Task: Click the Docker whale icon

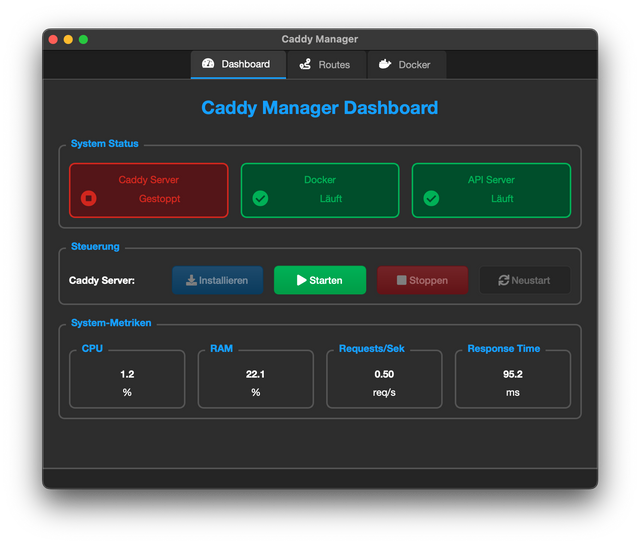Action: coord(384,64)
